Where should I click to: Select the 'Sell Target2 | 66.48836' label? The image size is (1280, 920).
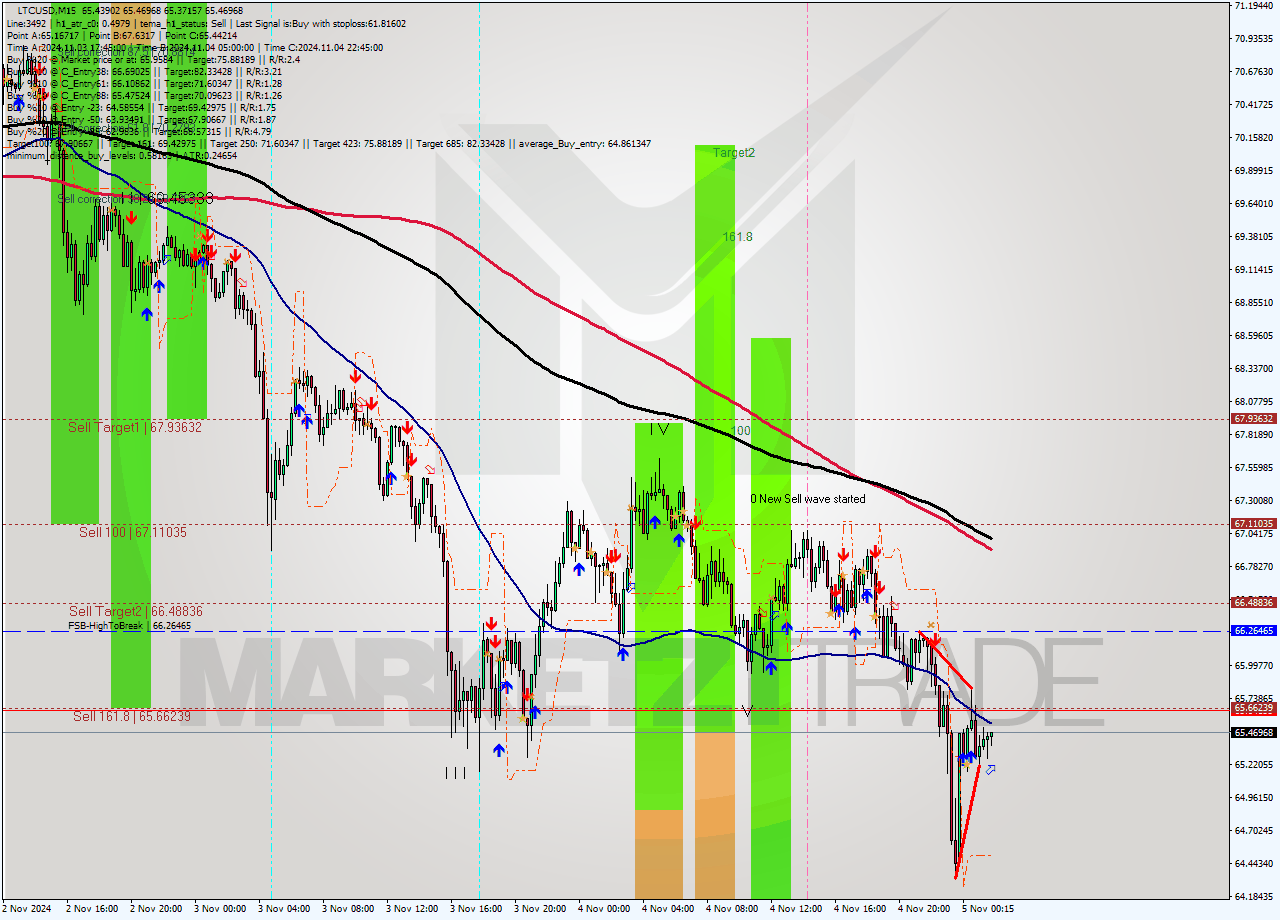coord(136,610)
